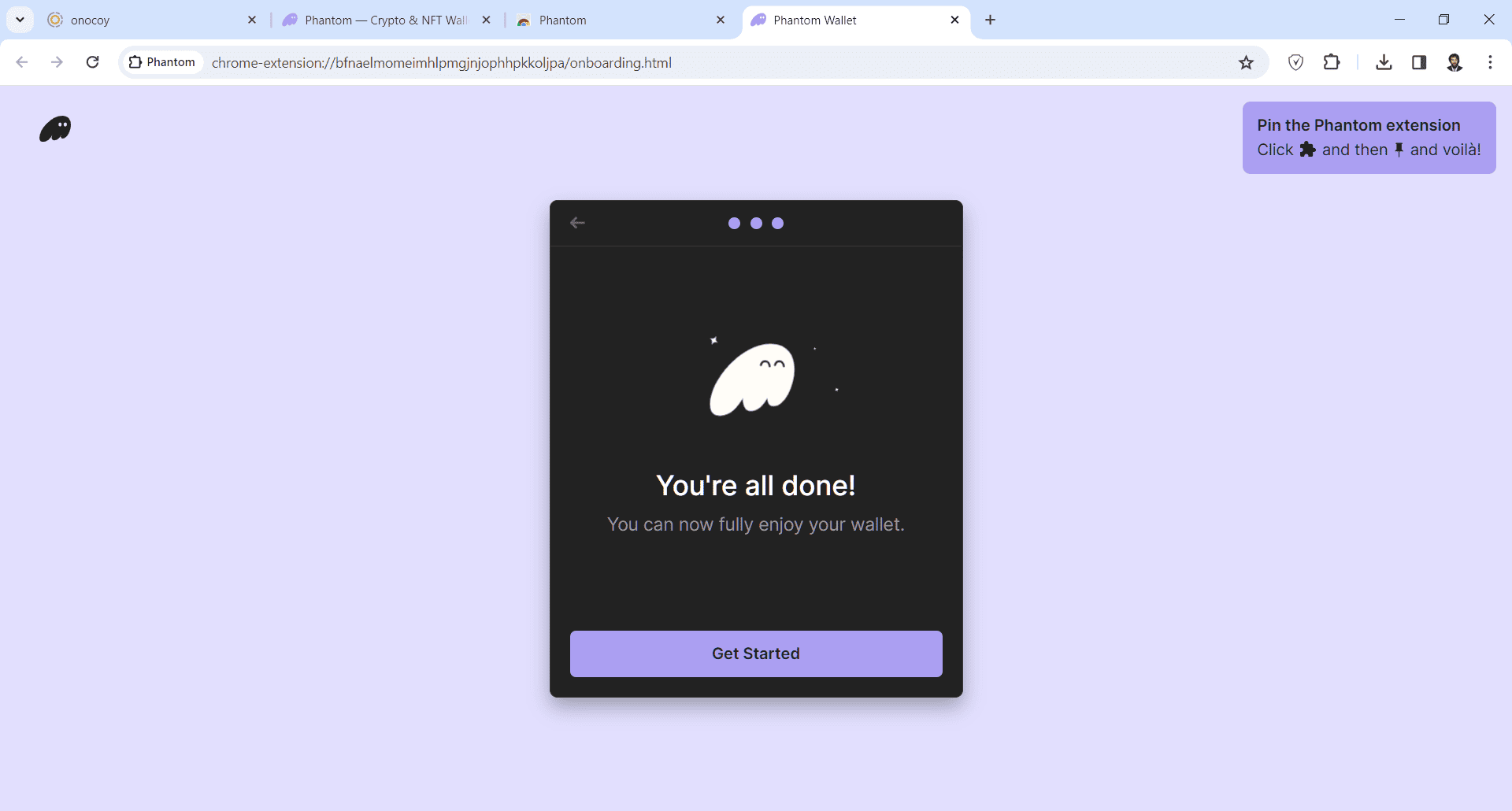Image resolution: width=1512 pixels, height=811 pixels.
Task: Click the address bar URL
Action: (442, 63)
